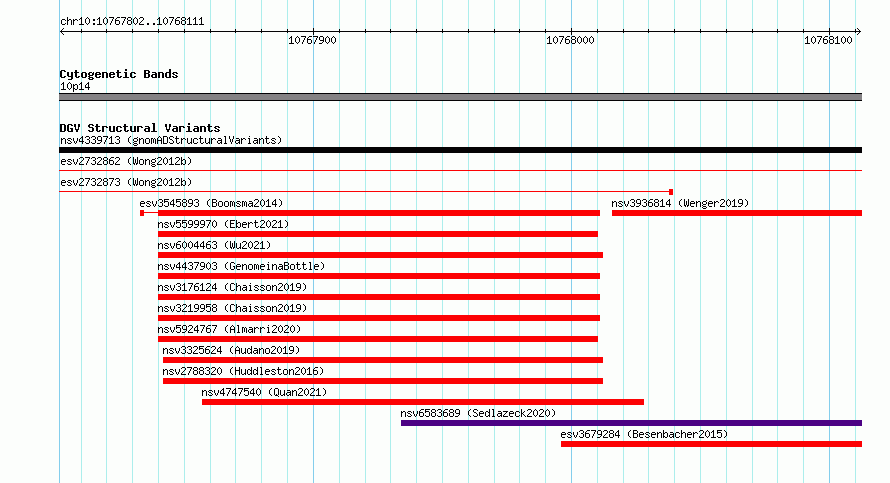Viewport: 890px width, 483px height.
Task: Click the nsv3325624 (Audano2019) label
Action: (x=231, y=350)
